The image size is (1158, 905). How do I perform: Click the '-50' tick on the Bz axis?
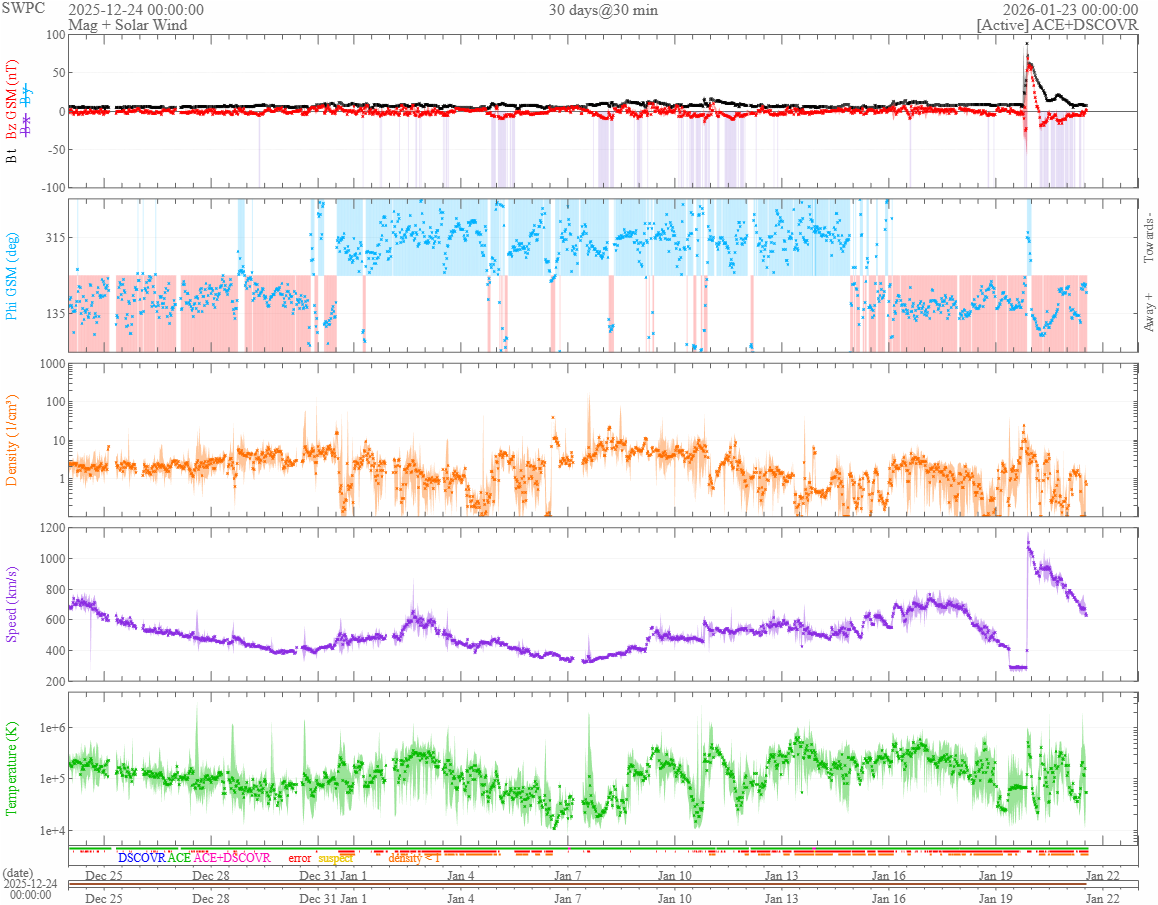[x=55, y=149]
